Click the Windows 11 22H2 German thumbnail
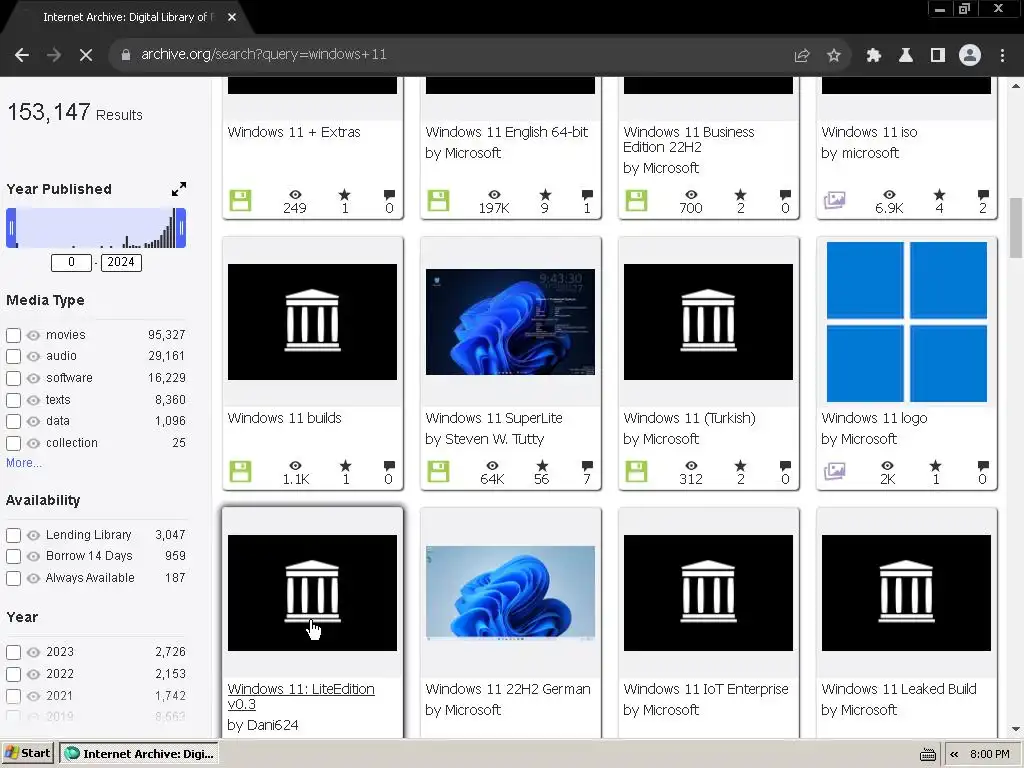Screen dimensions: 1024x768 (510, 593)
